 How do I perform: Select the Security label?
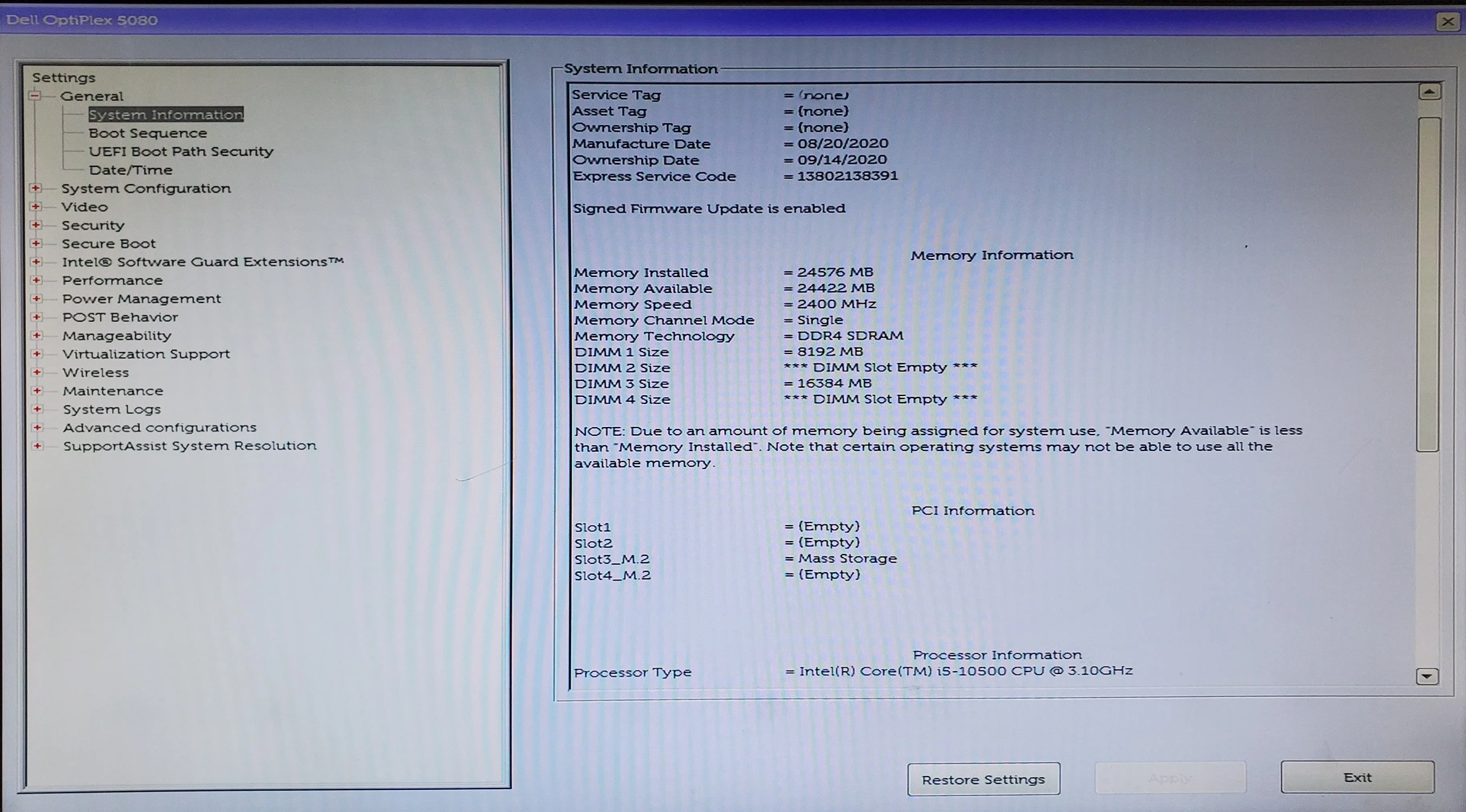pos(93,226)
